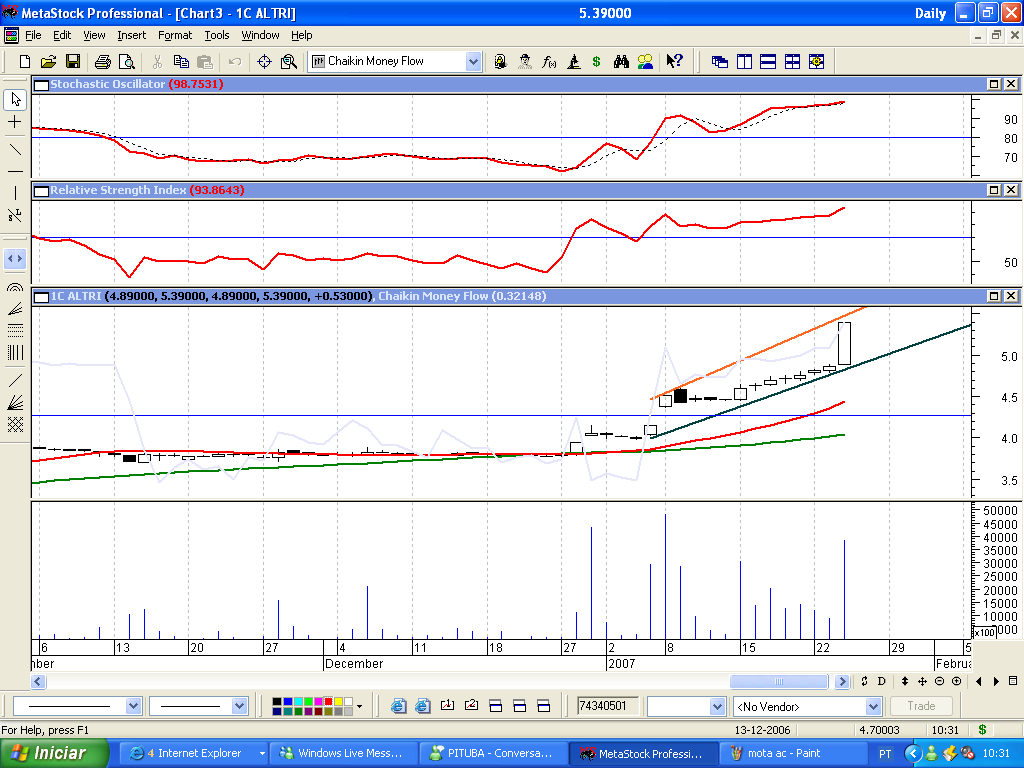Zoom in chart with plus circle icon
This screenshot has width=1024, height=768.
coord(956,681)
